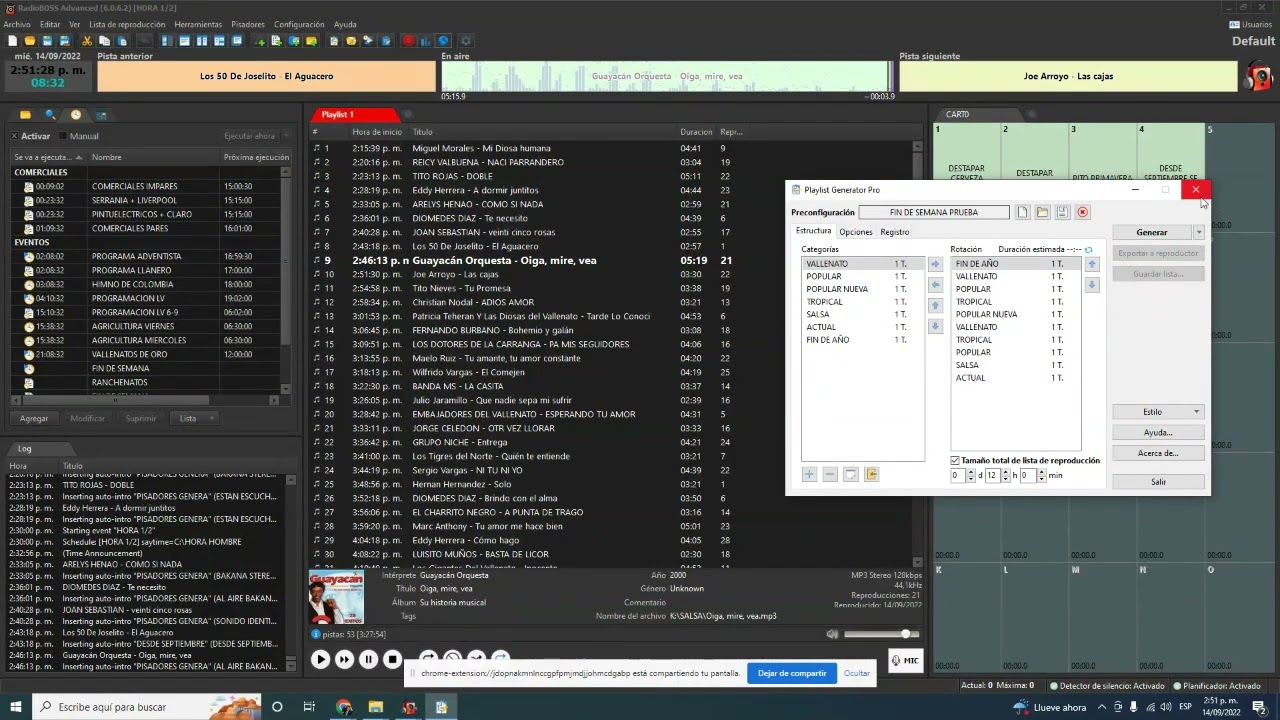Screen dimensions: 1280x720
Task: Click the Preconfiguración name field
Action: point(934,212)
